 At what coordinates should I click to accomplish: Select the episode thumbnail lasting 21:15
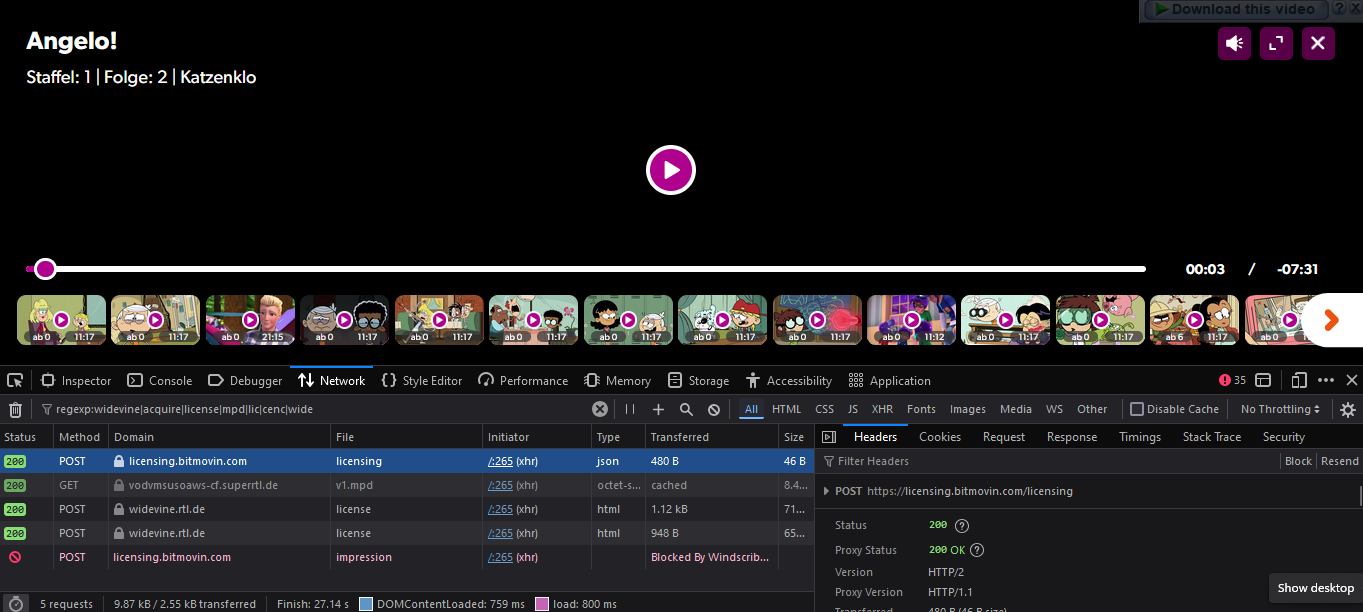coord(250,320)
